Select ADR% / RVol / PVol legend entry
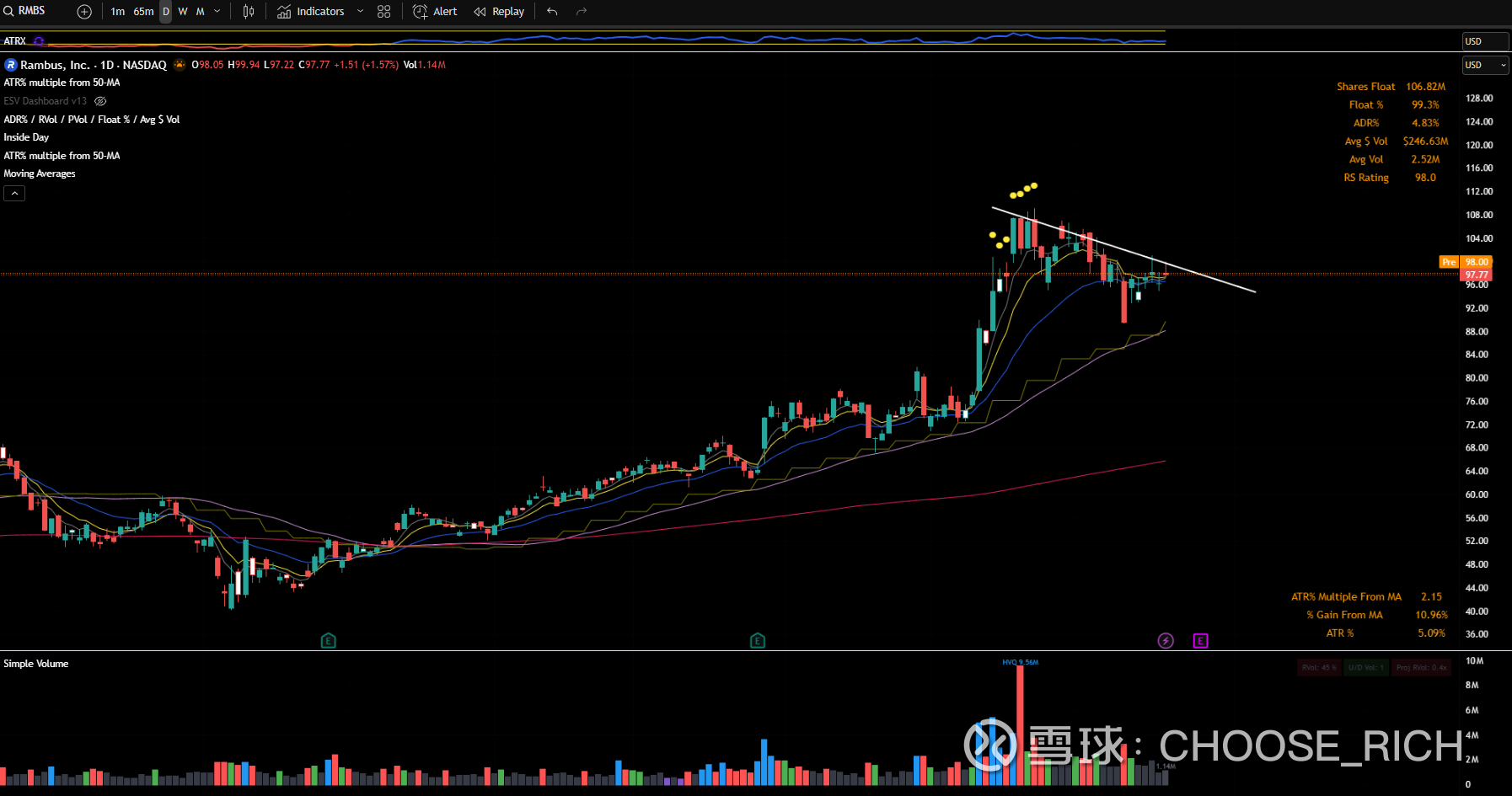The width and height of the screenshot is (1512, 796). [x=92, y=120]
